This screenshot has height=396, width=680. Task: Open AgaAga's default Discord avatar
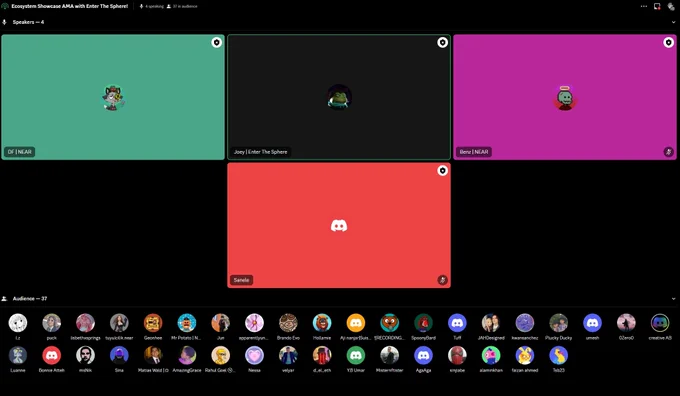pyautogui.click(x=423, y=355)
